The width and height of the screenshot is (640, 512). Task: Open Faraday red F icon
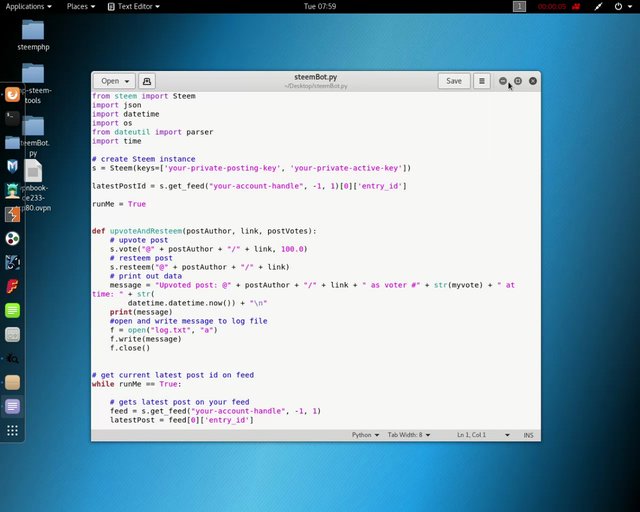12,287
